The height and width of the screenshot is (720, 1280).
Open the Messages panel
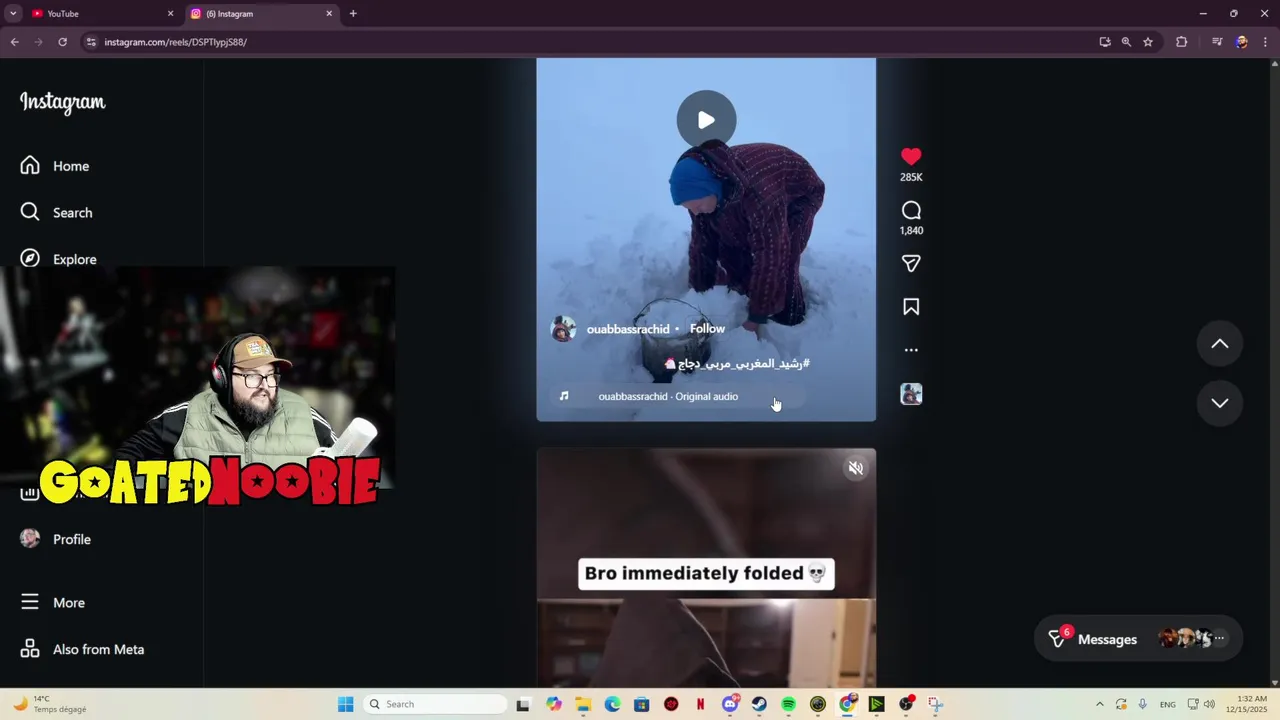pos(1138,639)
